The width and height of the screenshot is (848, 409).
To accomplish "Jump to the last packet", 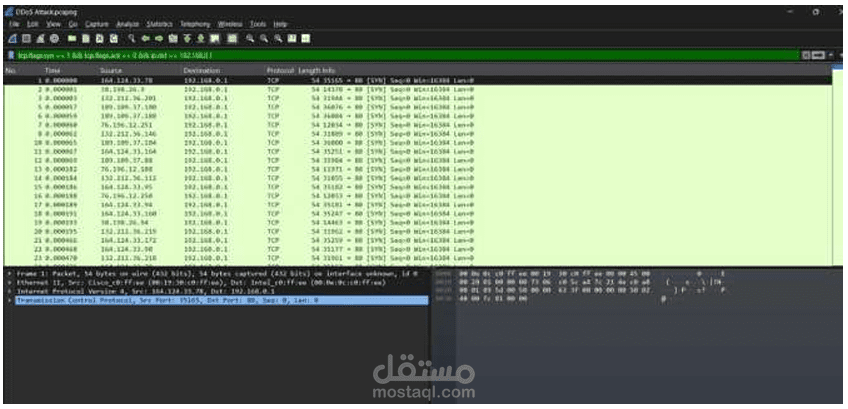I will [x=200, y=38].
